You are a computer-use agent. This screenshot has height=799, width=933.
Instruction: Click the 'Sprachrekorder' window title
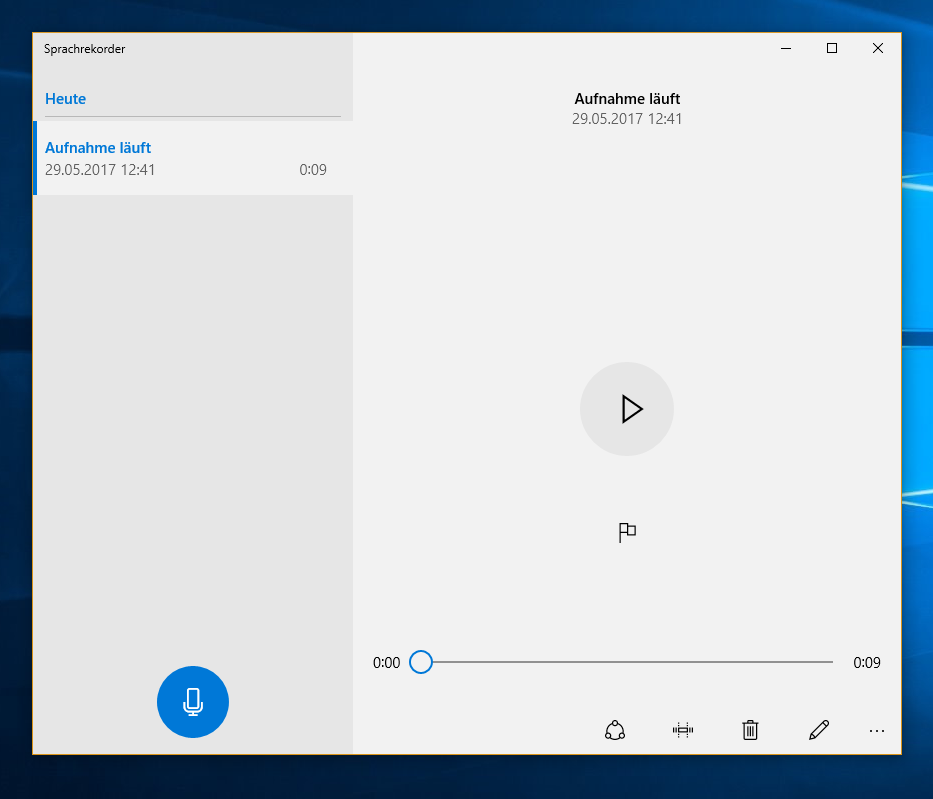(x=85, y=49)
